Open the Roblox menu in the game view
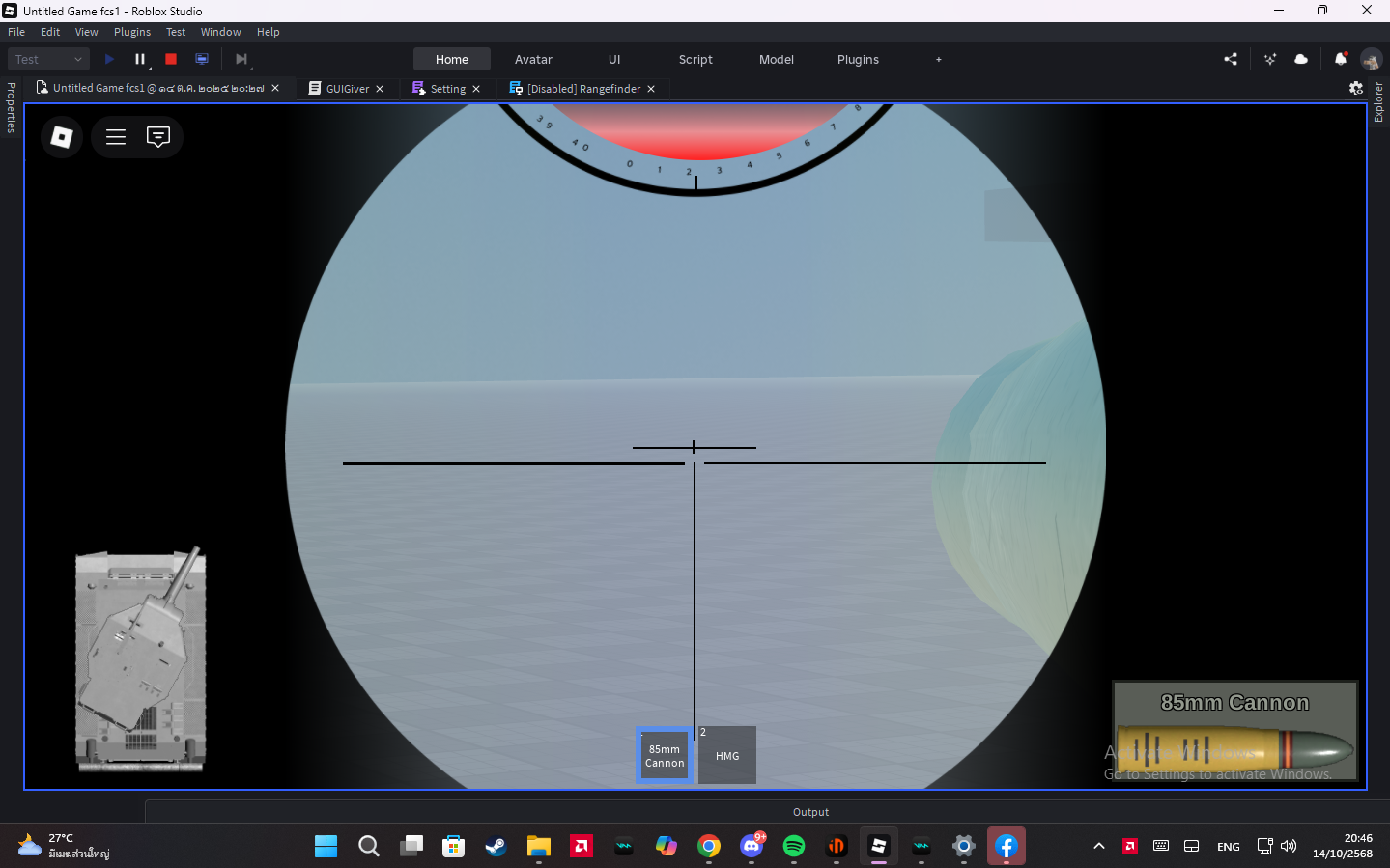The width and height of the screenshot is (1390, 868). [62, 137]
